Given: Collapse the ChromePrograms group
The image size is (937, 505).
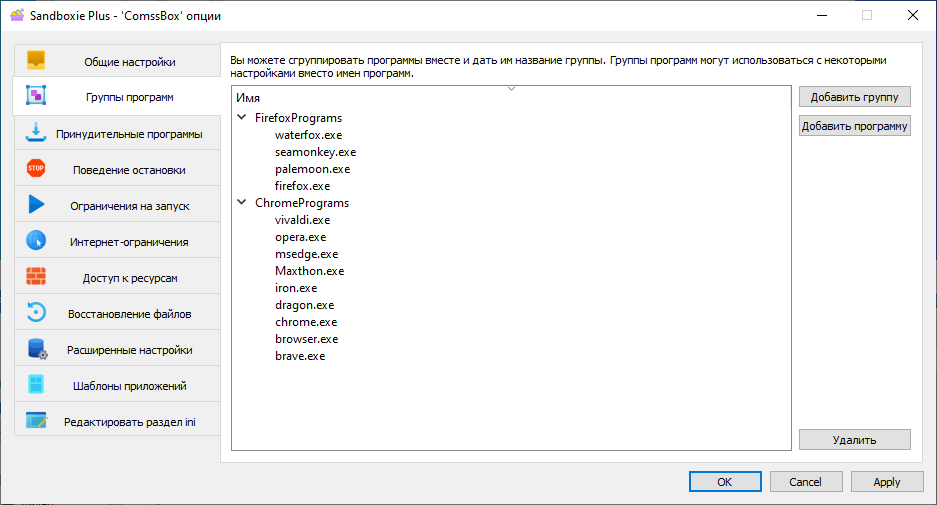Looking at the screenshot, I should (242, 202).
